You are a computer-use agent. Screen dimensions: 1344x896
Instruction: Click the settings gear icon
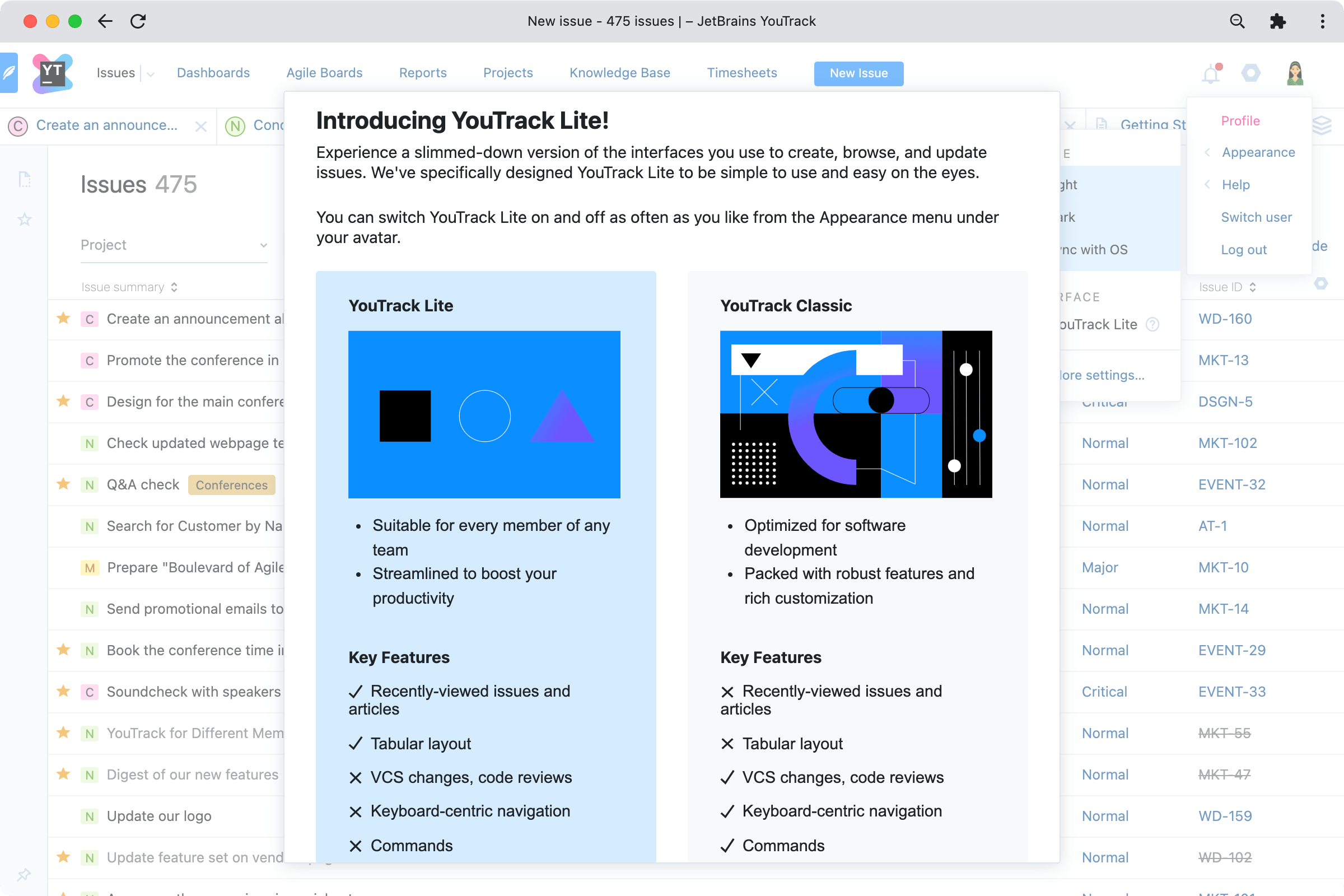pos(1251,72)
